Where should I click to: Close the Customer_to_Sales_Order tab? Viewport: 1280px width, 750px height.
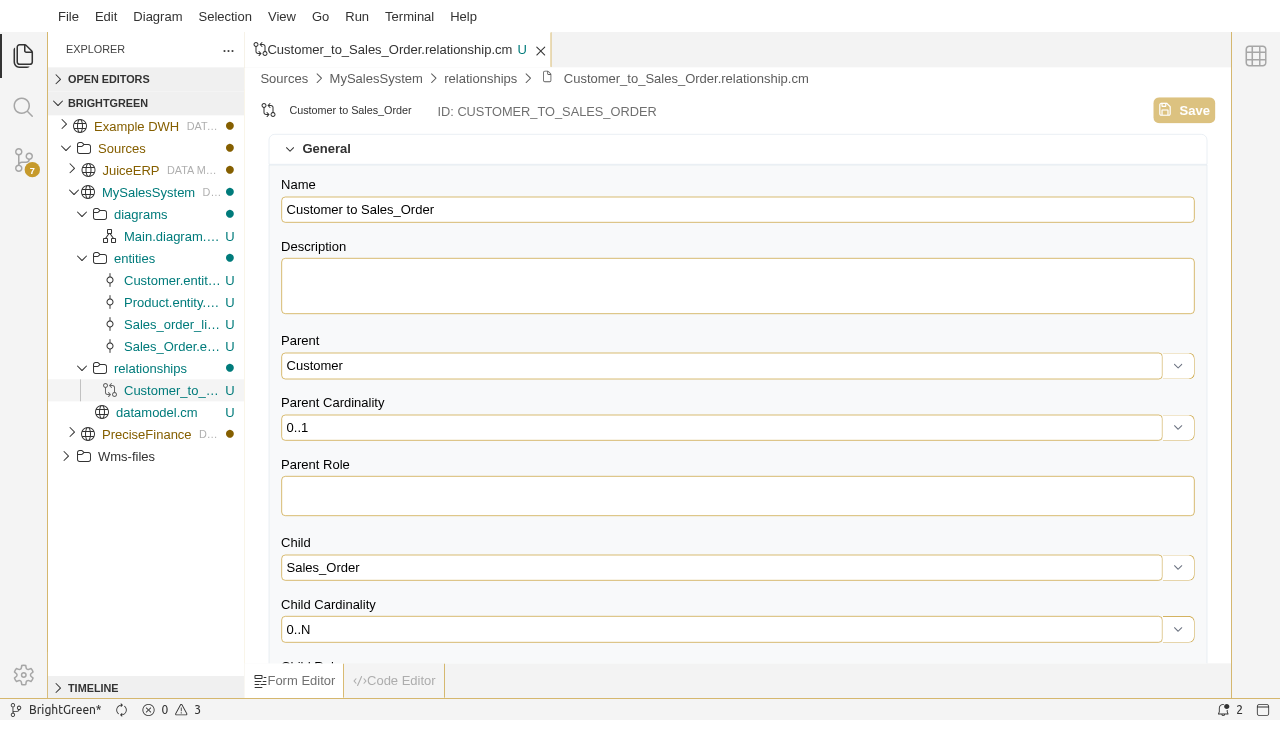point(541,51)
